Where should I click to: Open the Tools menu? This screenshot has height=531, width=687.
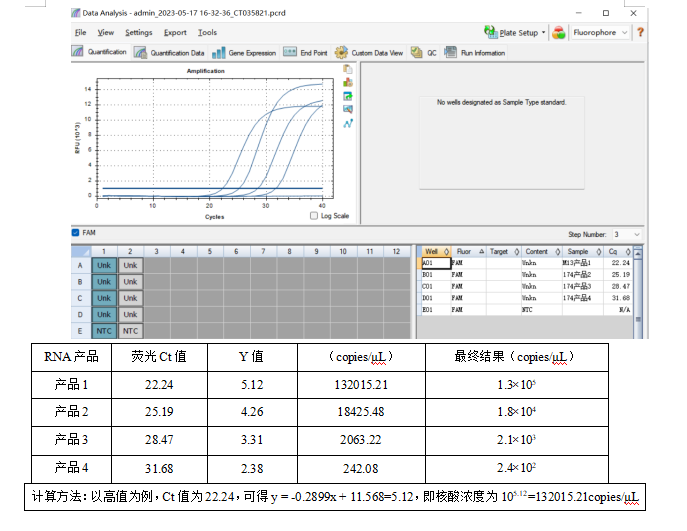pos(207,33)
